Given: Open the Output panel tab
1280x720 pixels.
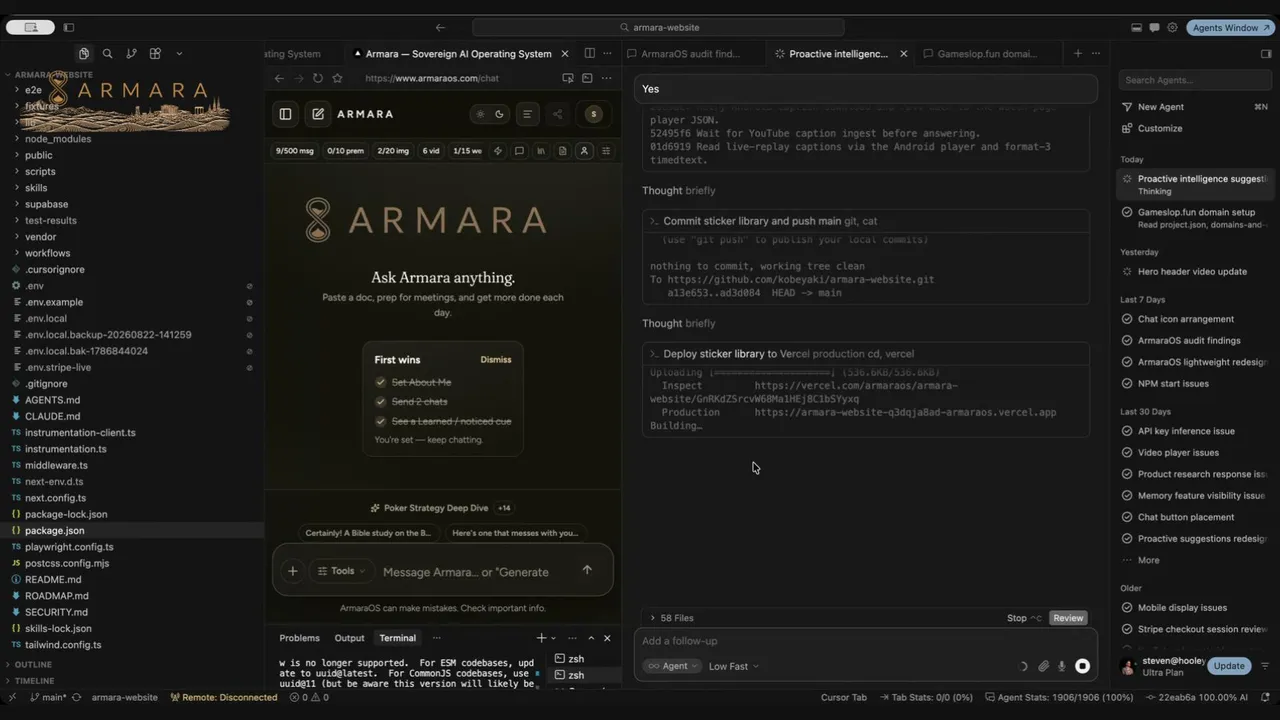Looking at the screenshot, I should point(349,638).
